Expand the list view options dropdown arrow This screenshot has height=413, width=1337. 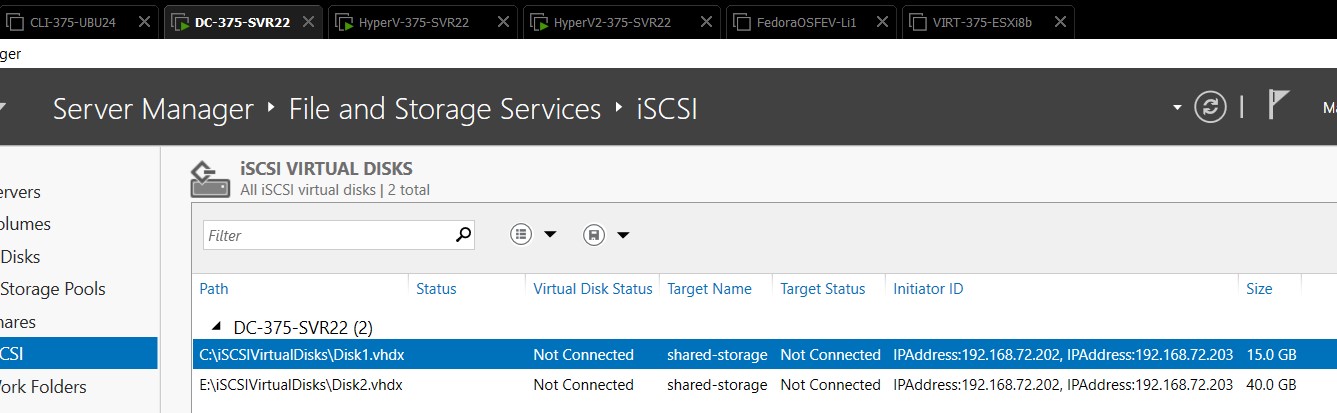pos(550,235)
